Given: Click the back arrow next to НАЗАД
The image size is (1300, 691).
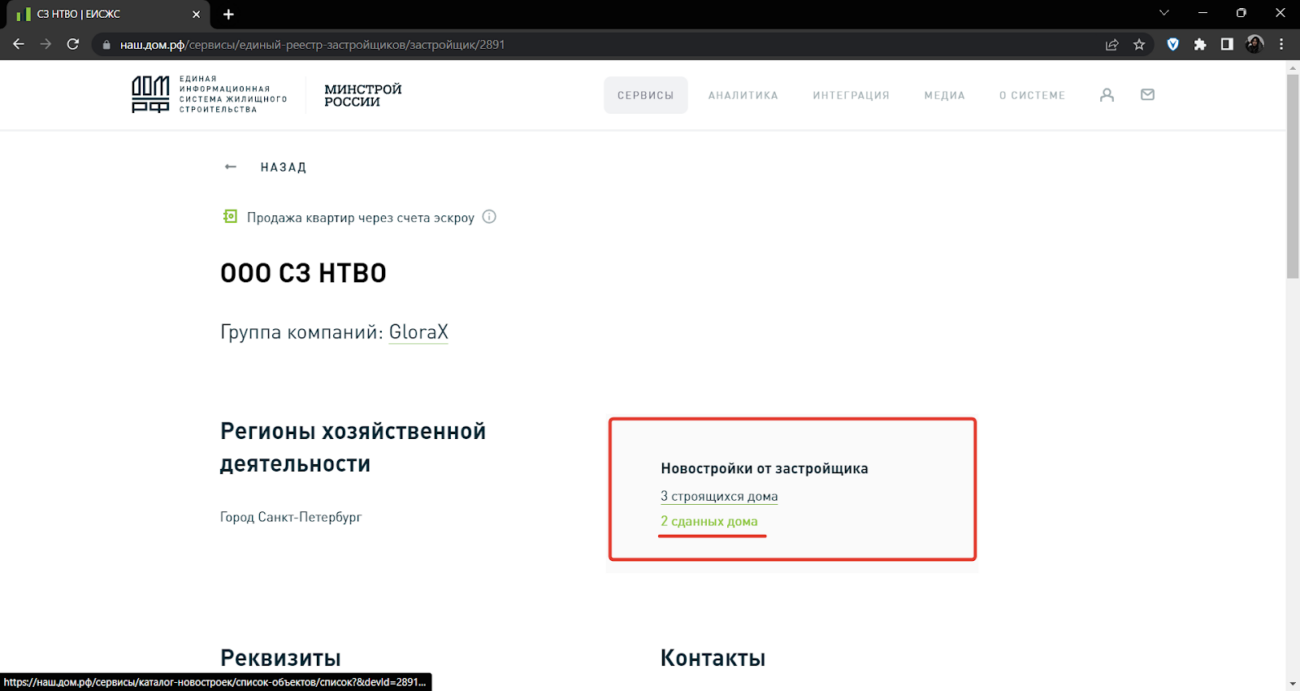Looking at the screenshot, I should (x=231, y=167).
